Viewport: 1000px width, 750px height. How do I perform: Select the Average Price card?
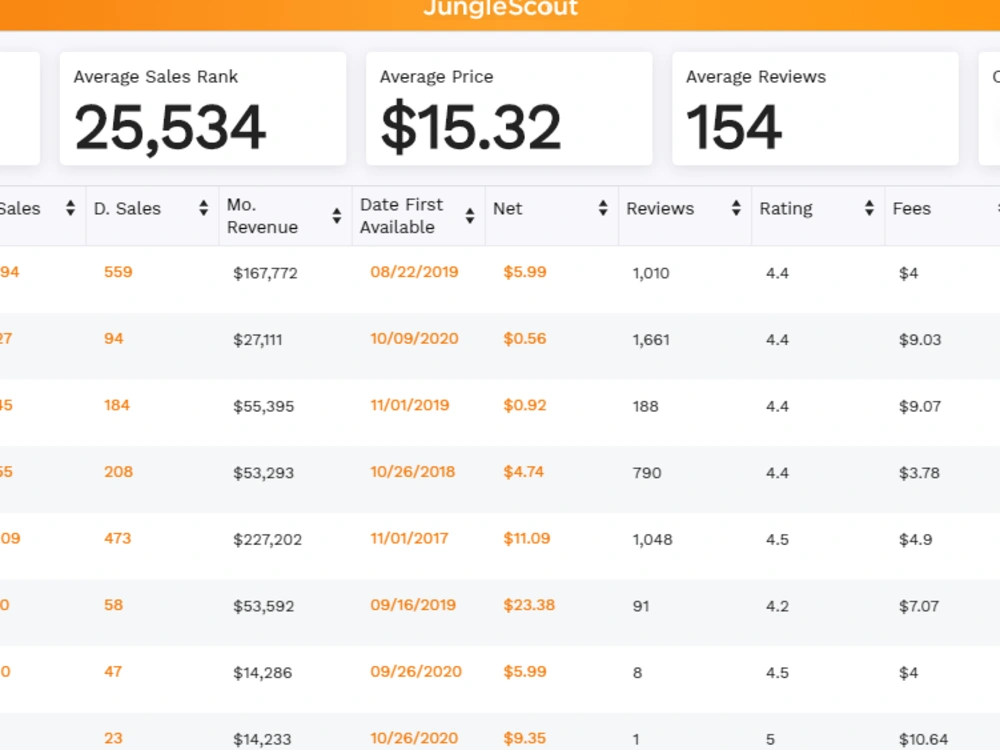click(509, 109)
